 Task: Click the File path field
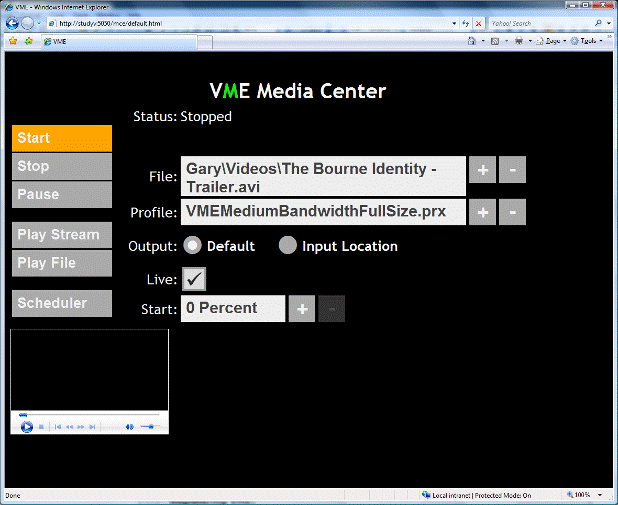(323, 176)
